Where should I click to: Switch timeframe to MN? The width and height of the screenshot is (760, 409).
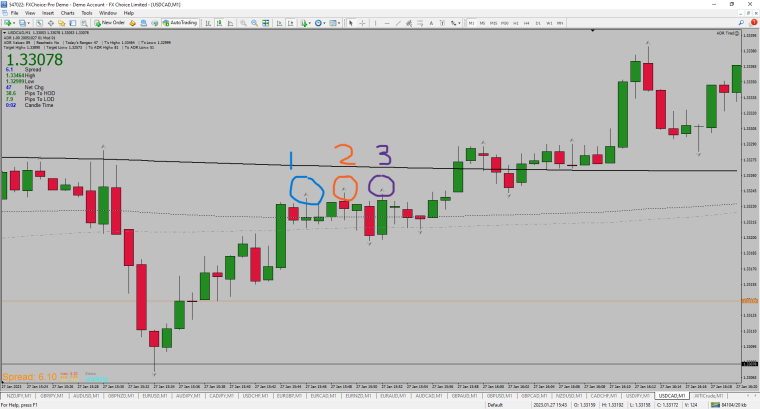(x=560, y=23)
